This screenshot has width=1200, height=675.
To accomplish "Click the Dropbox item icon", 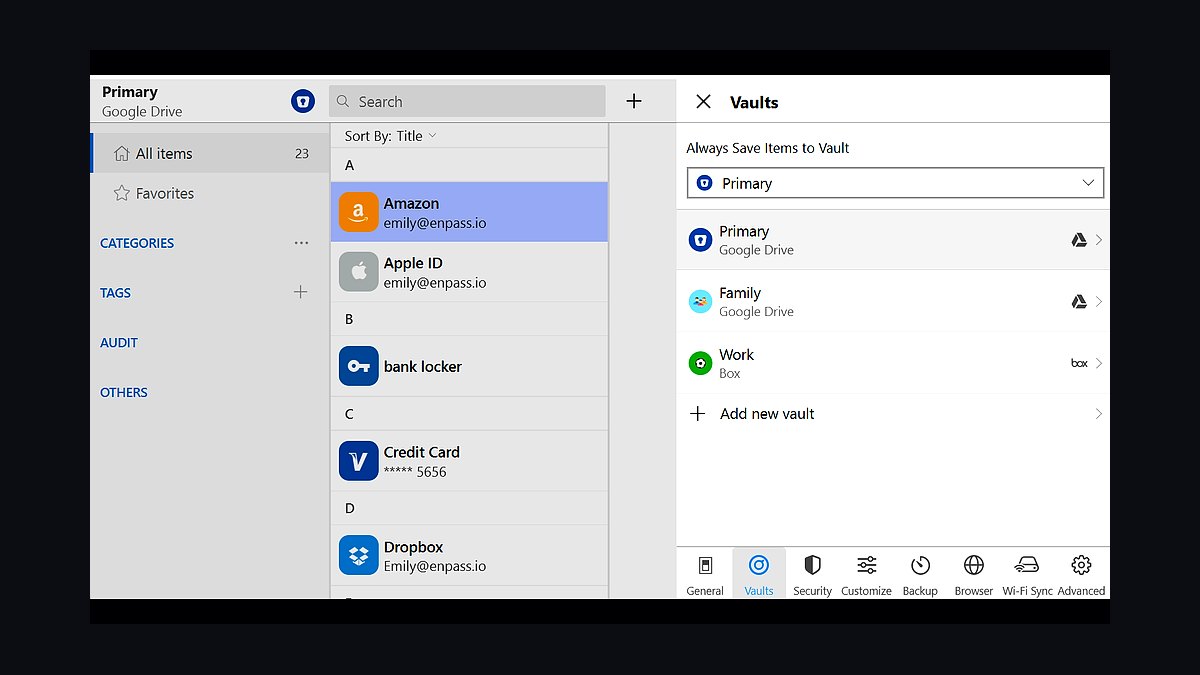I will pos(358,555).
